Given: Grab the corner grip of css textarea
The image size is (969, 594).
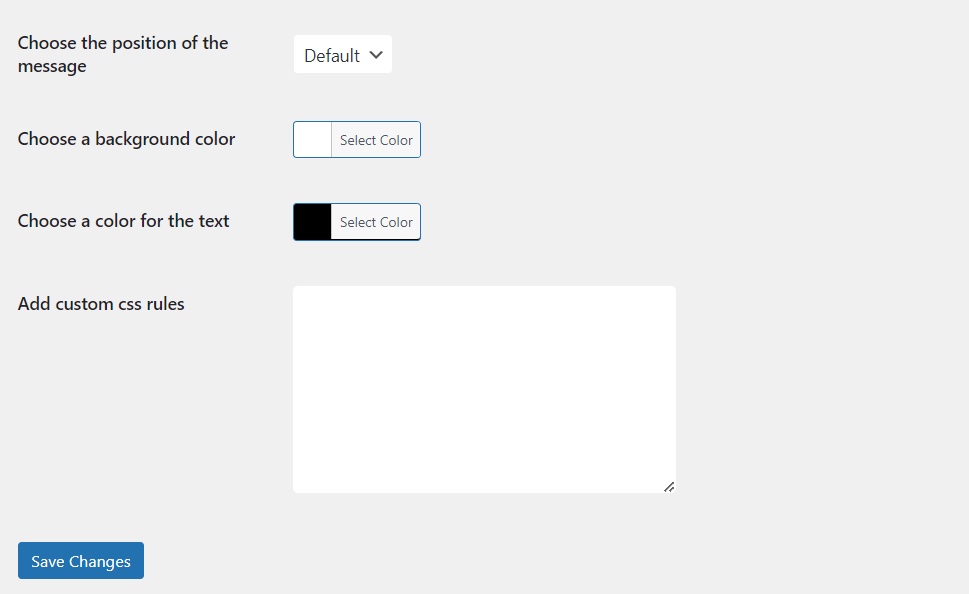Looking at the screenshot, I should tap(669, 486).
